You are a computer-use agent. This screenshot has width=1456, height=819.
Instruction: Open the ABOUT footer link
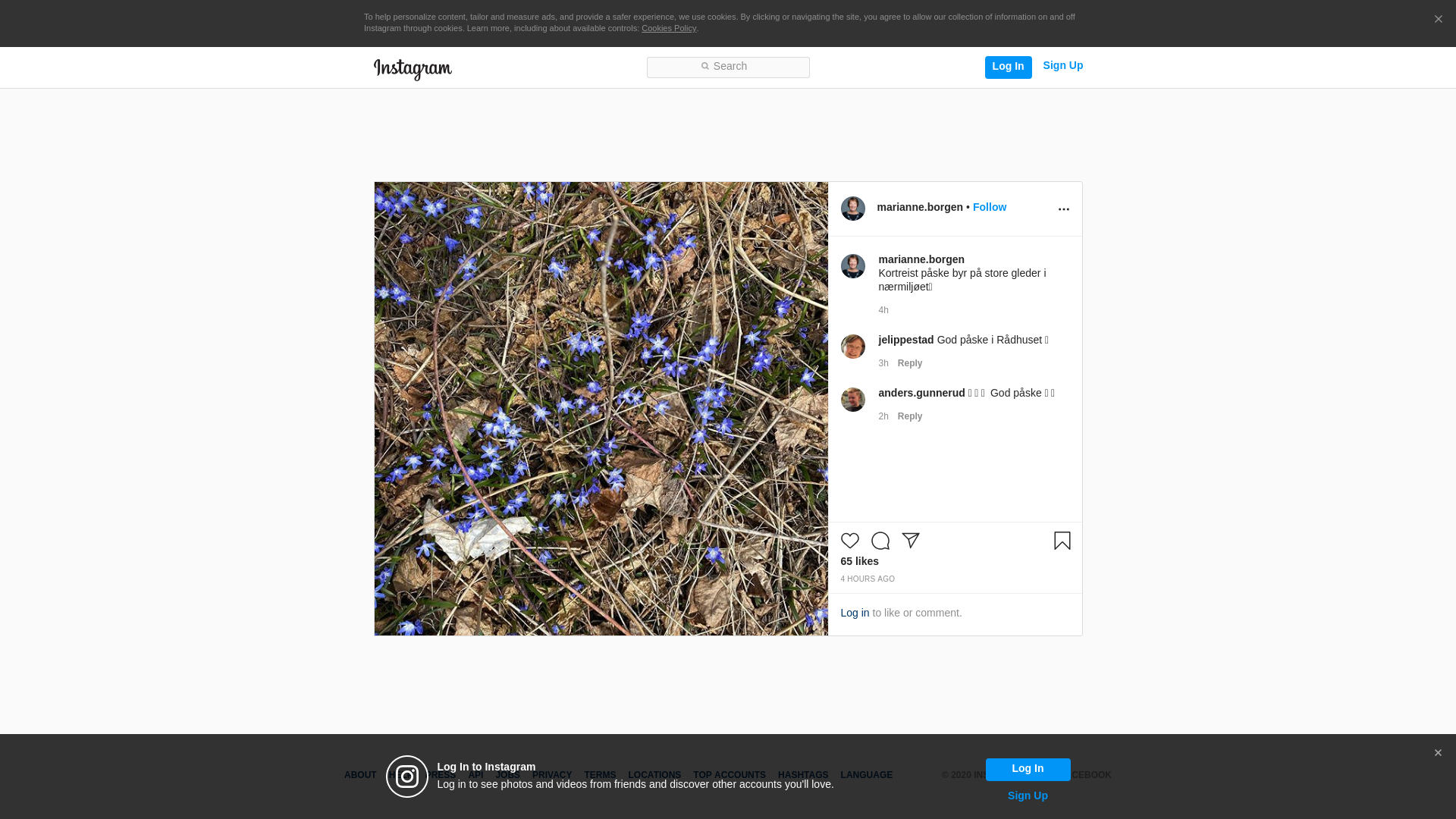tap(360, 775)
